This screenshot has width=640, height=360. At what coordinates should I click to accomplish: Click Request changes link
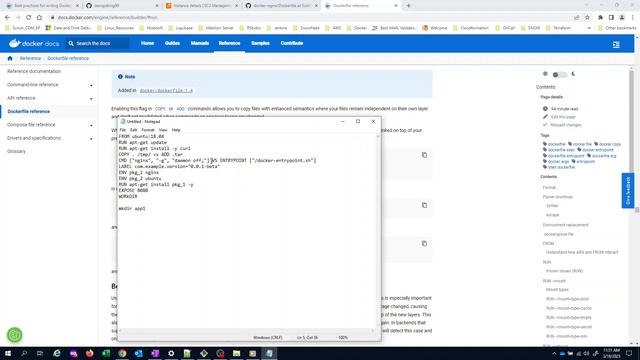point(566,125)
